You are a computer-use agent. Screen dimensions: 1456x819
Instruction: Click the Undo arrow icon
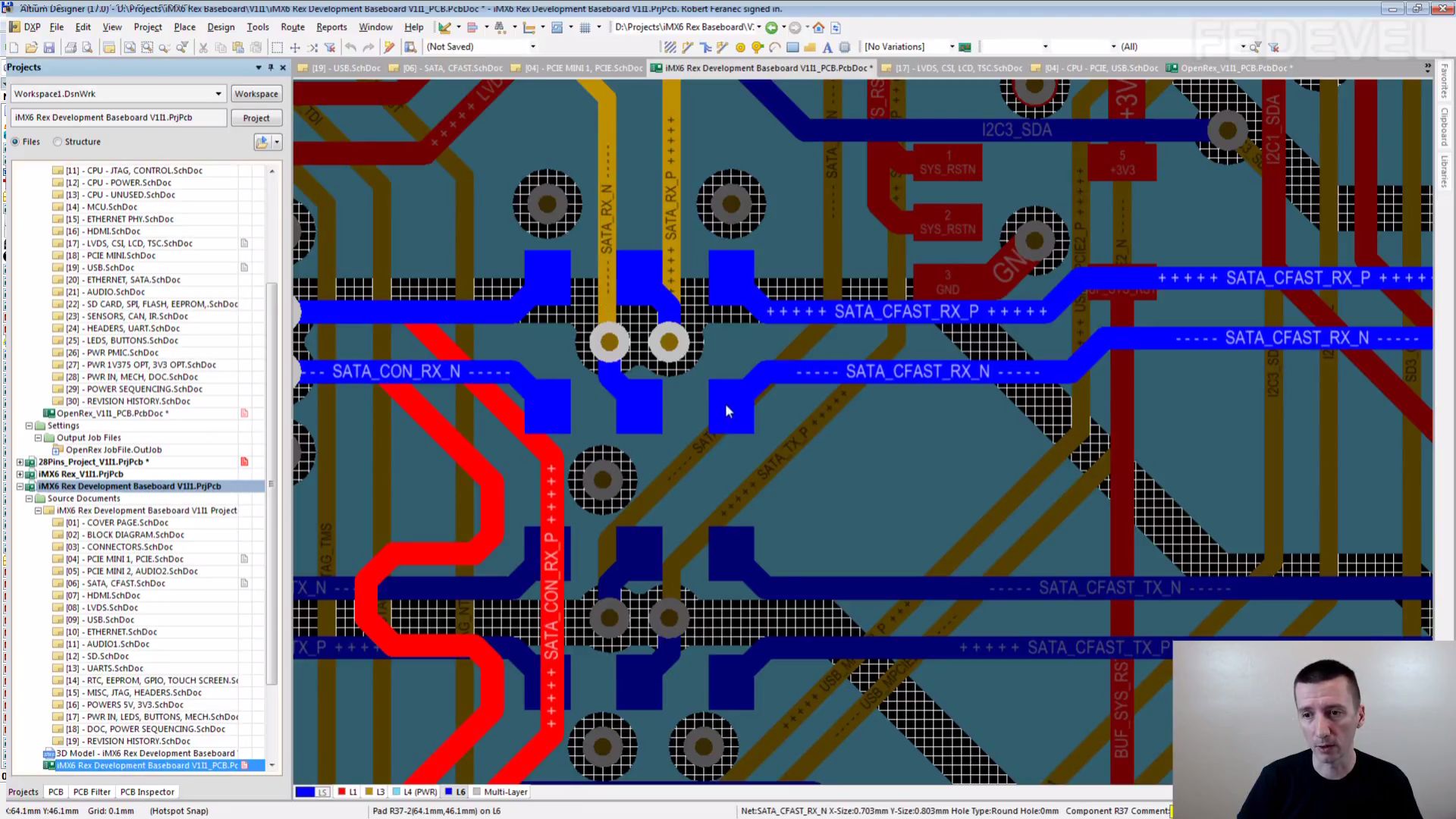click(350, 47)
